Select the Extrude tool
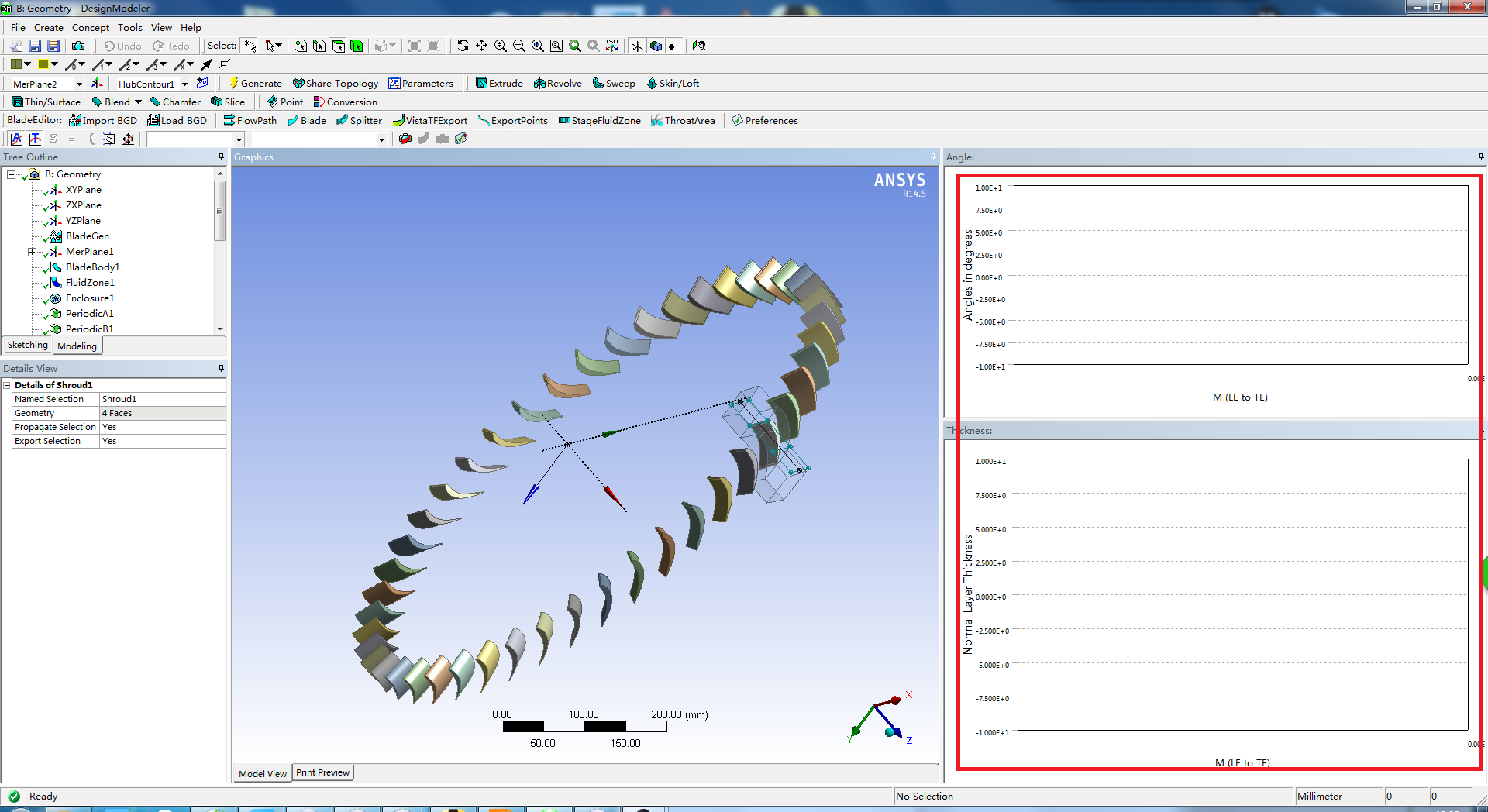This screenshot has height=812, width=1488. (498, 84)
